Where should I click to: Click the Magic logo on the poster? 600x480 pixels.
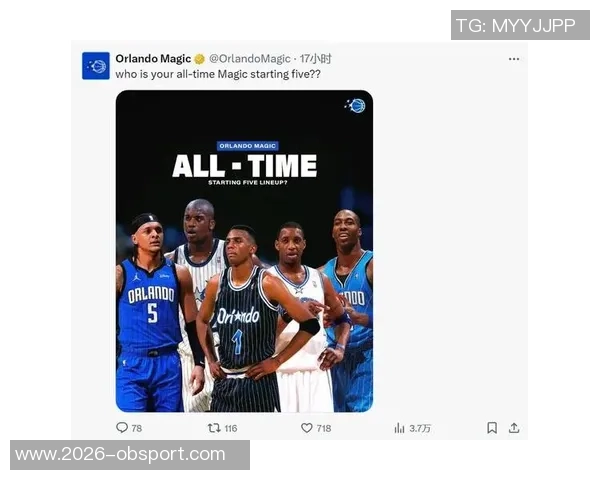tap(355, 106)
